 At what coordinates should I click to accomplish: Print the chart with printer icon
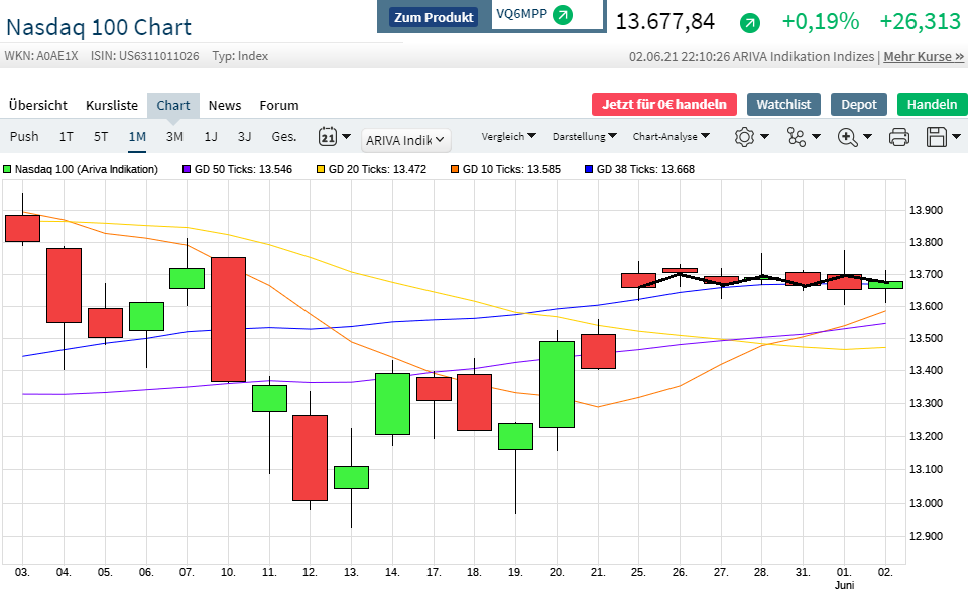[899, 137]
